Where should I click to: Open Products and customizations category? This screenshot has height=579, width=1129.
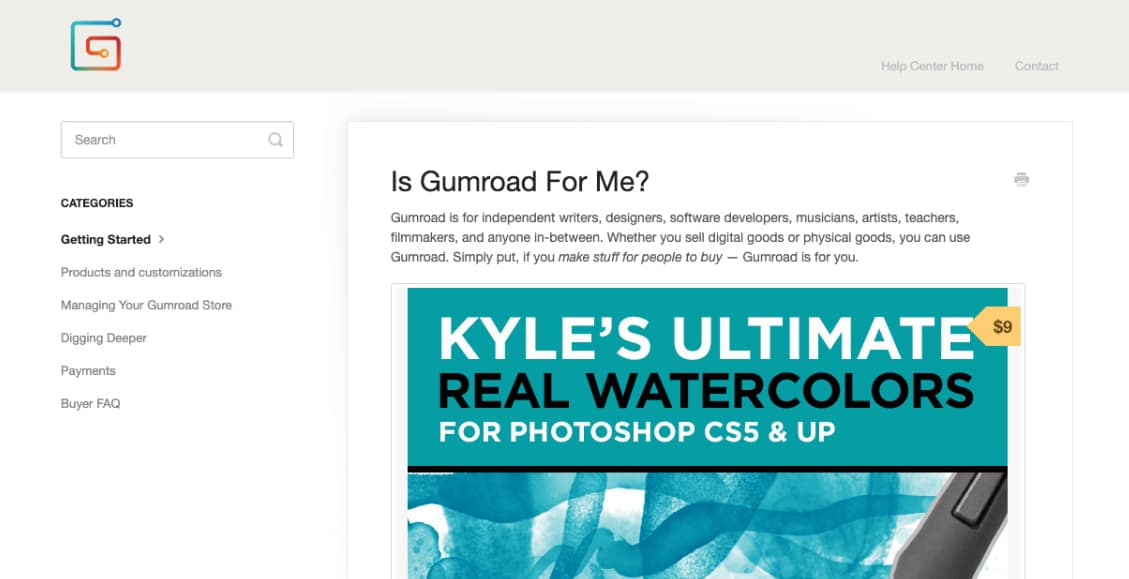pyautogui.click(x=141, y=272)
